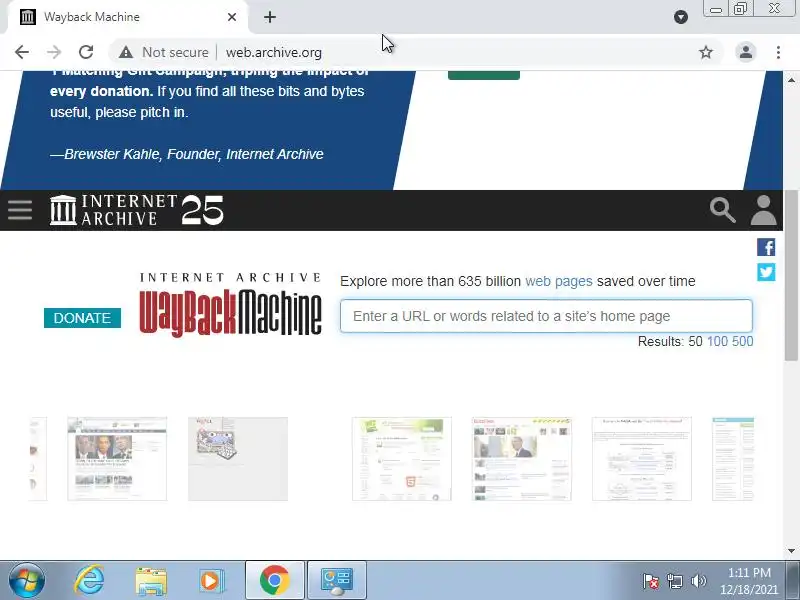Open the news thumbnail with suited man
Screen dimensions: 800x600
521,459
